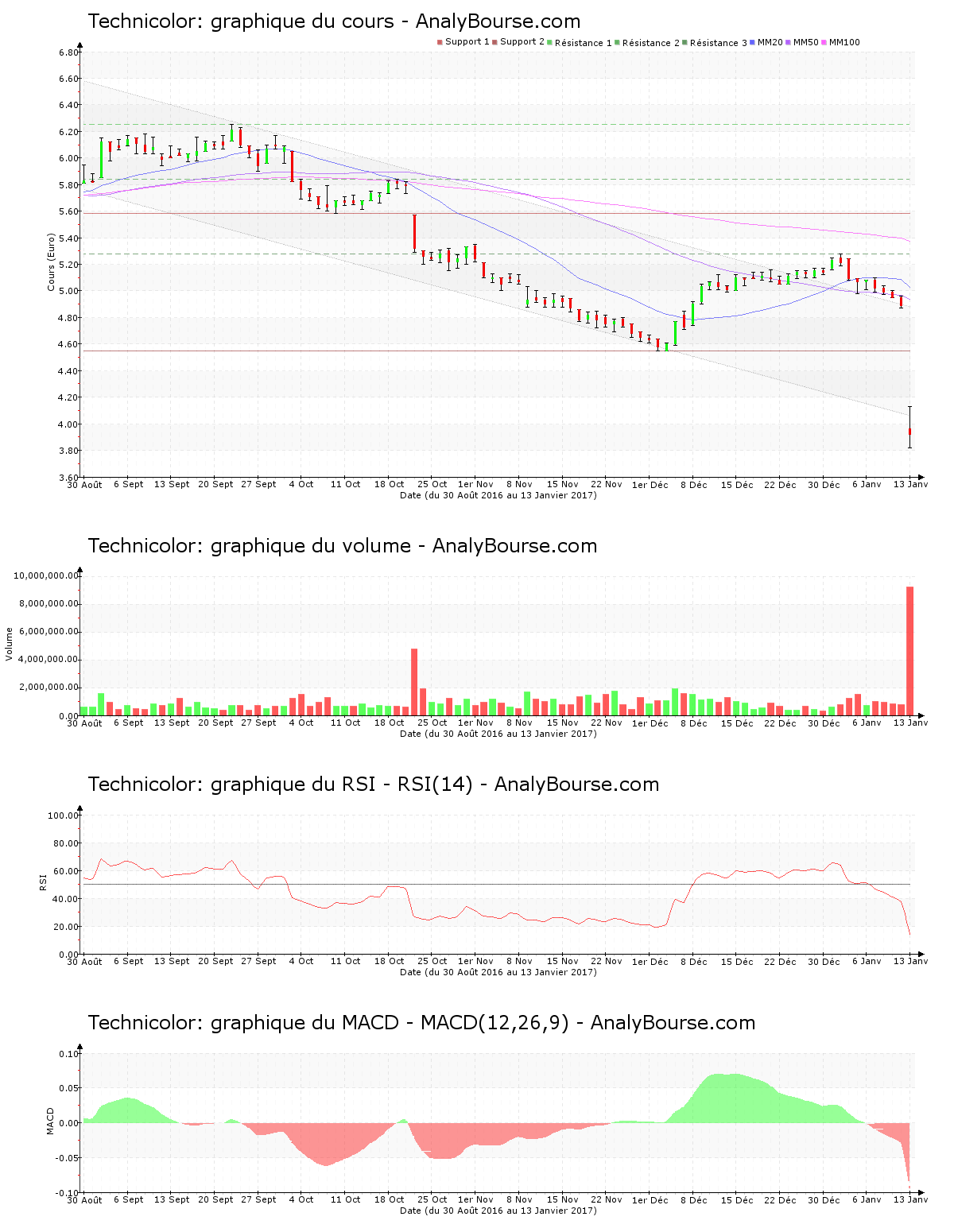Image resolution: width=954 pixels, height=1232 pixels.
Task: Select the blue MM20 legend square icon
Action: (x=752, y=40)
